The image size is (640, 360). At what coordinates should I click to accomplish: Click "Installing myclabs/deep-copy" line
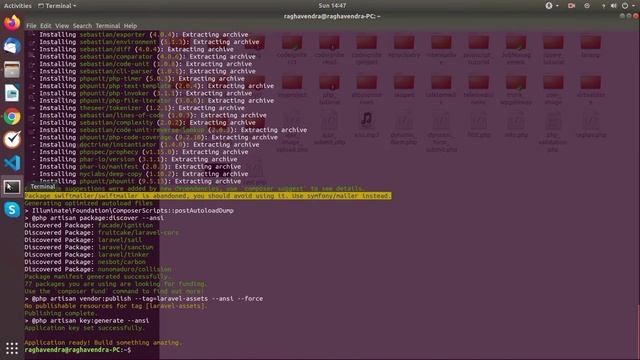coord(140,174)
